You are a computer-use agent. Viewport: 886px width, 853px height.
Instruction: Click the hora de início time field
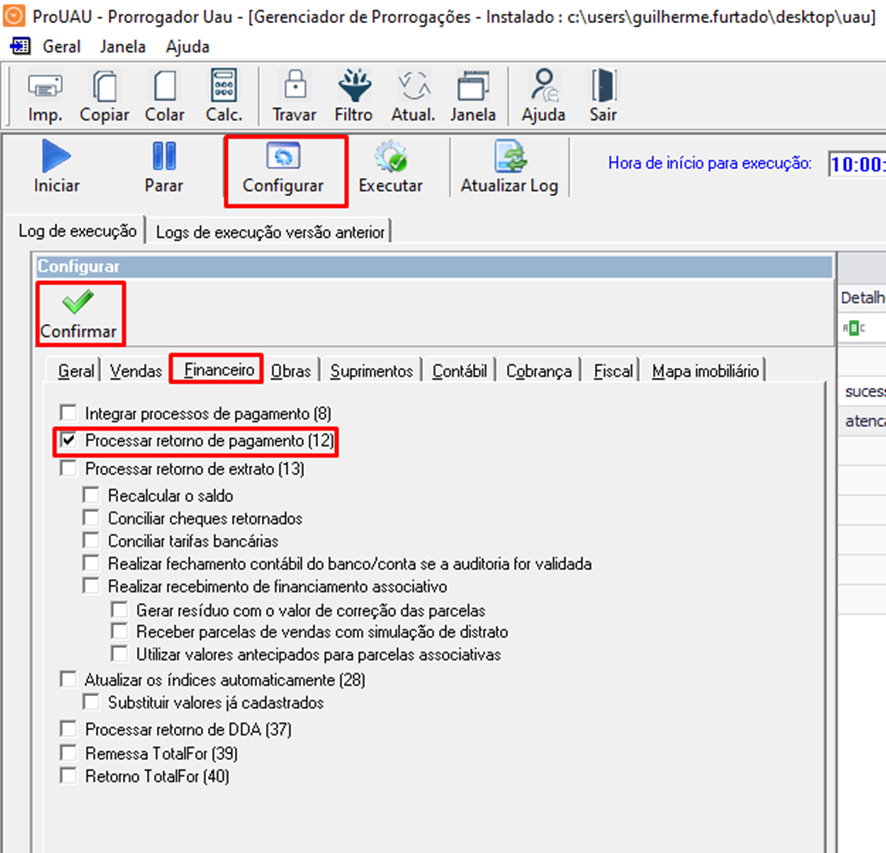click(x=856, y=165)
